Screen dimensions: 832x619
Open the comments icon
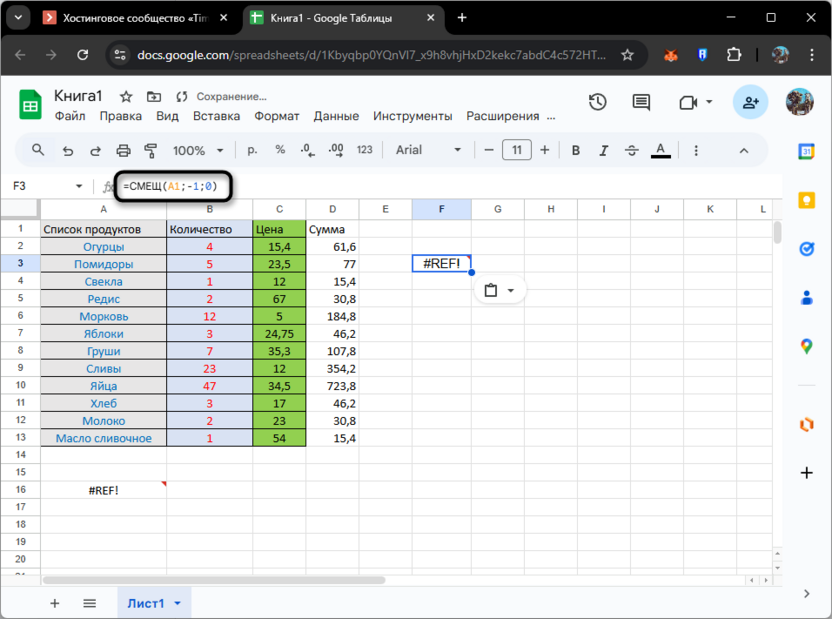[x=641, y=102]
